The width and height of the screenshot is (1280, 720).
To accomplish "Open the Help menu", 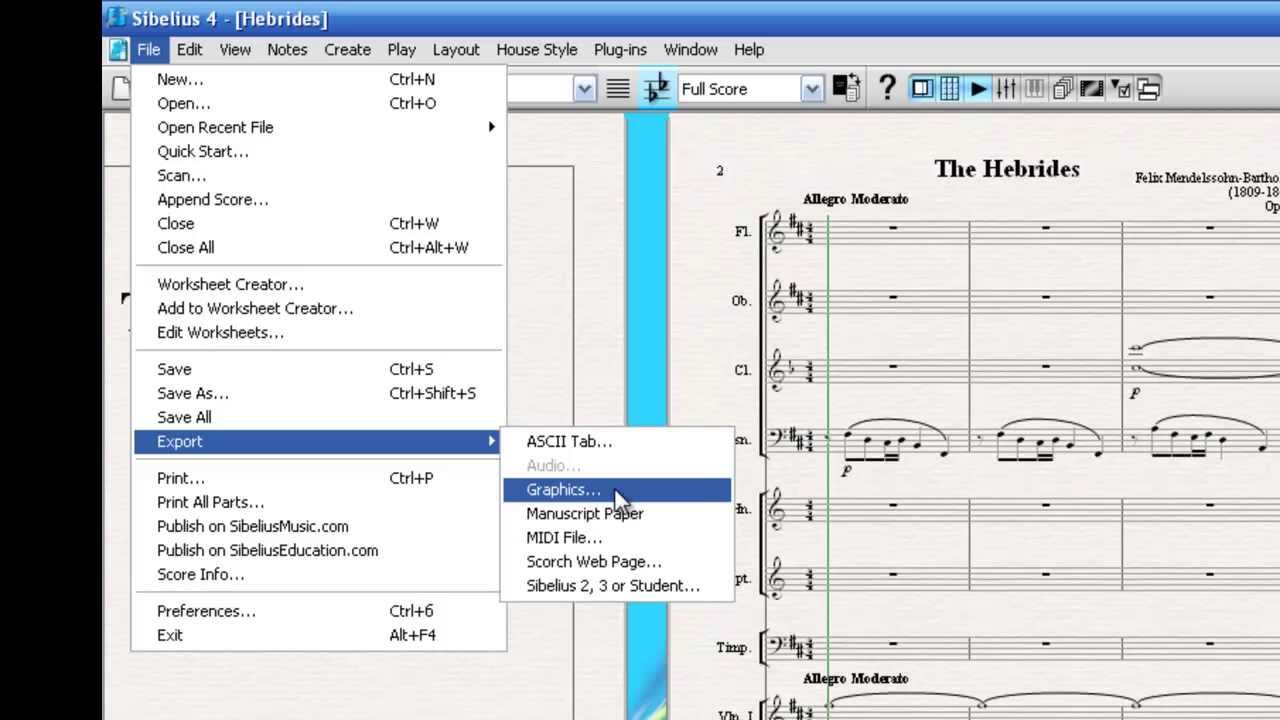I will tap(749, 49).
